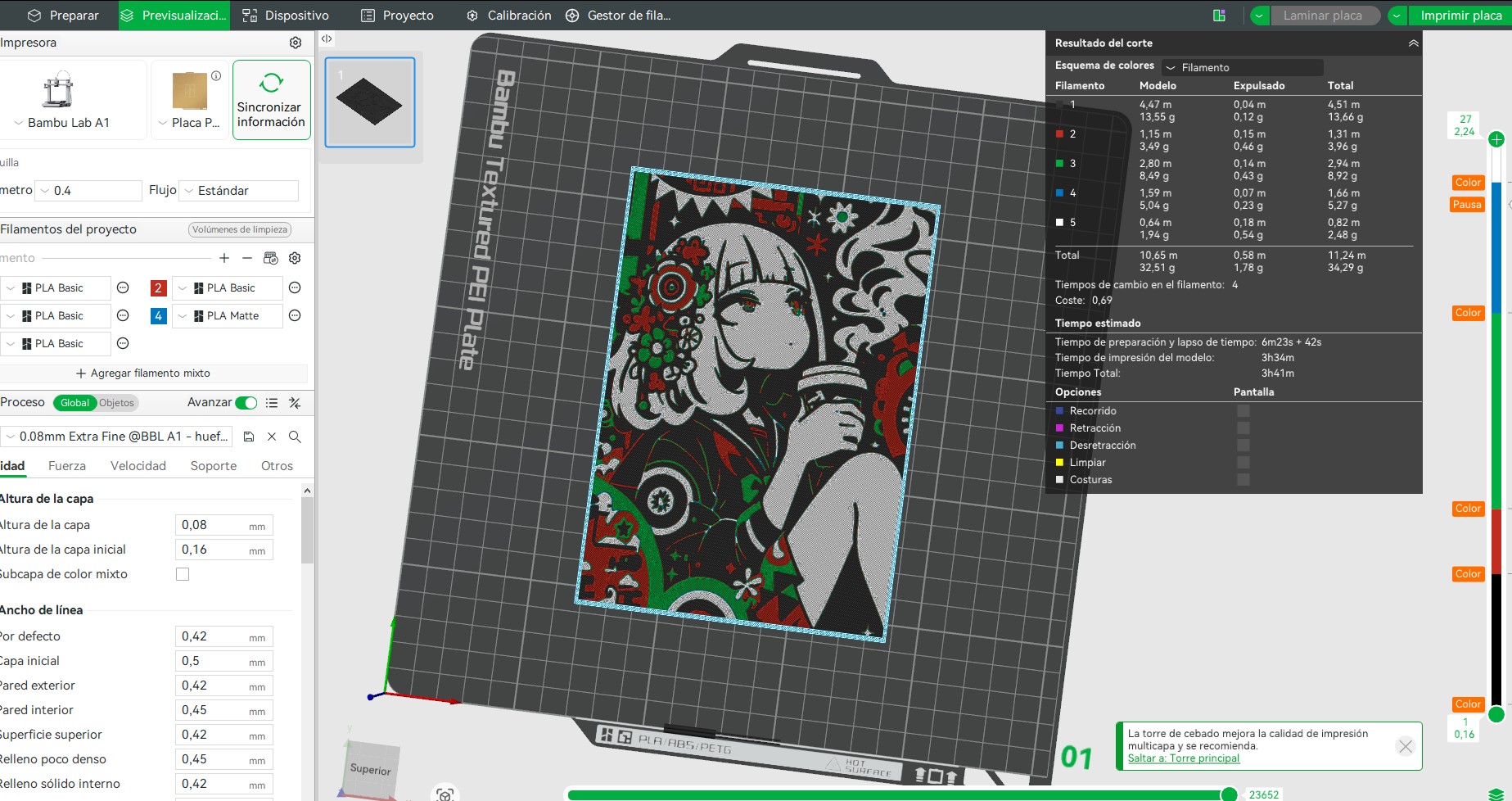
Task: Switch to Preparar tab
Action: [63, 16]
